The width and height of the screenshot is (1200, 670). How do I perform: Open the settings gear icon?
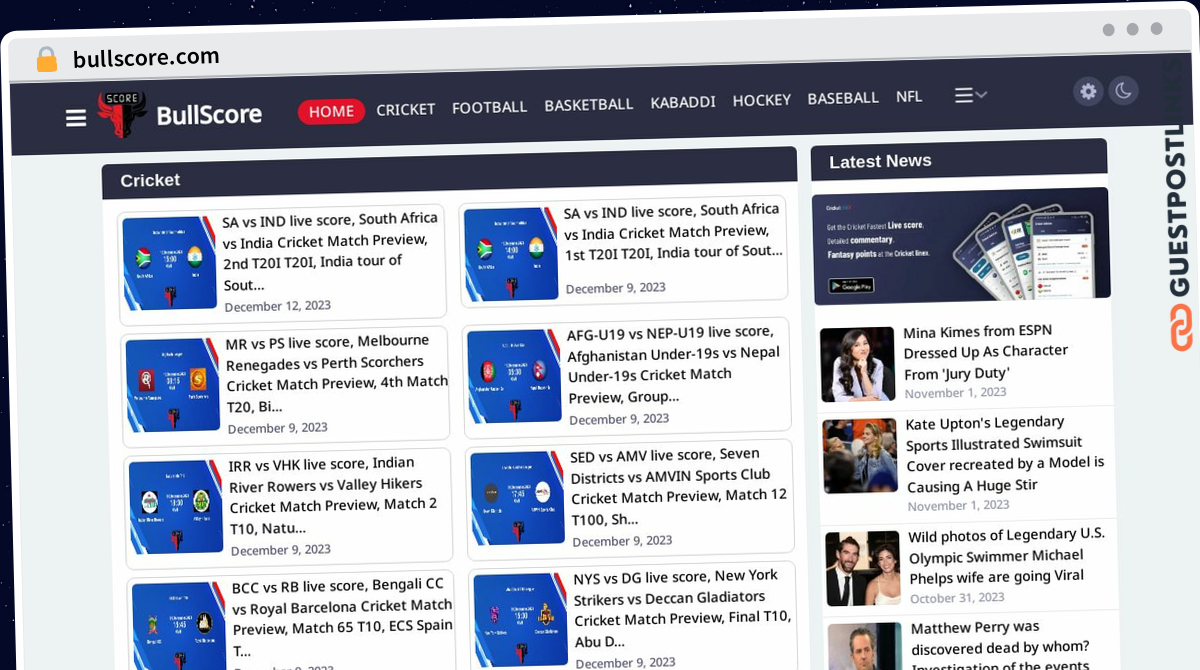[x=1088, y=91]
